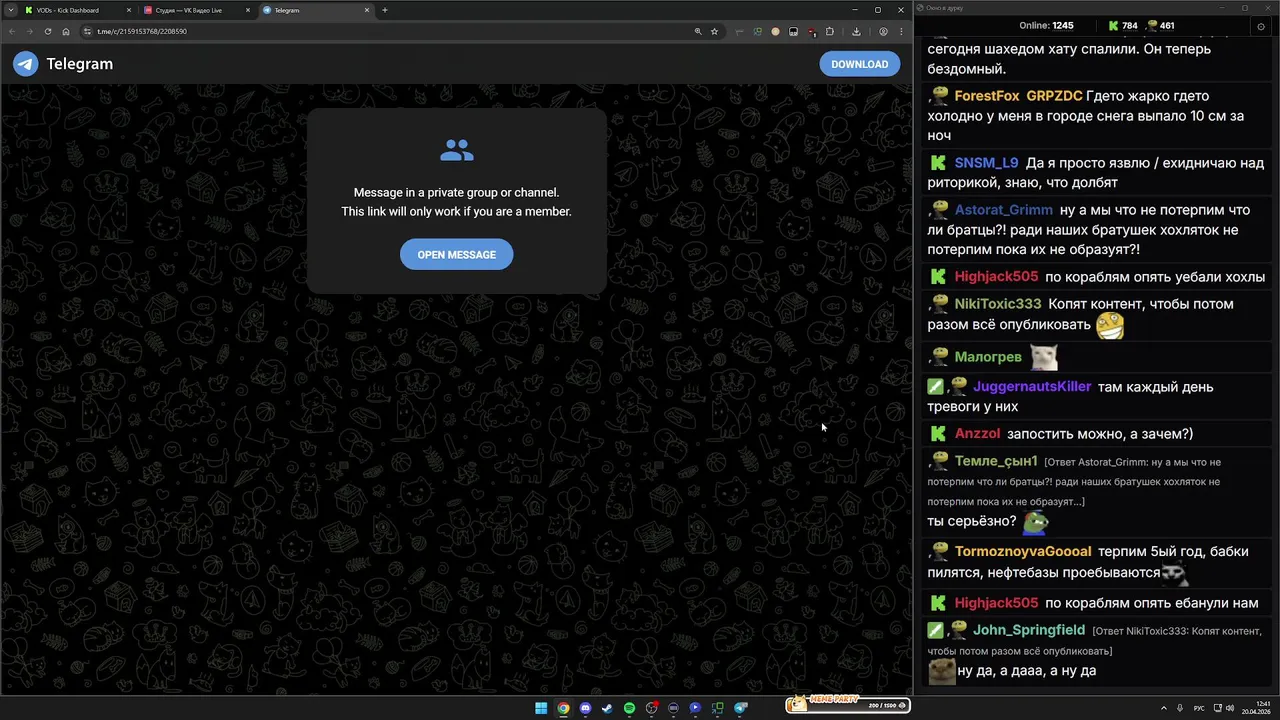Click username Малогрев in chat
1280x720 pixels.
(988, 357)
